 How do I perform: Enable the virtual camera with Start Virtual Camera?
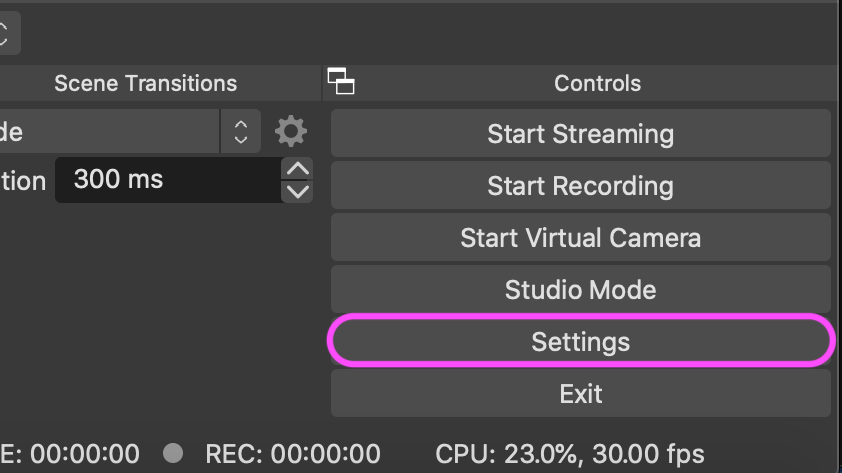[581, 238]
